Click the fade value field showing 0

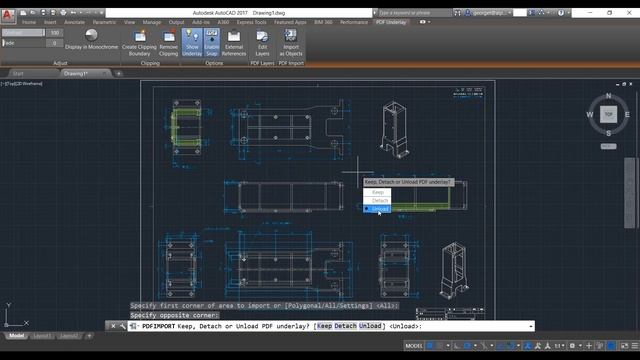[54, 43]
